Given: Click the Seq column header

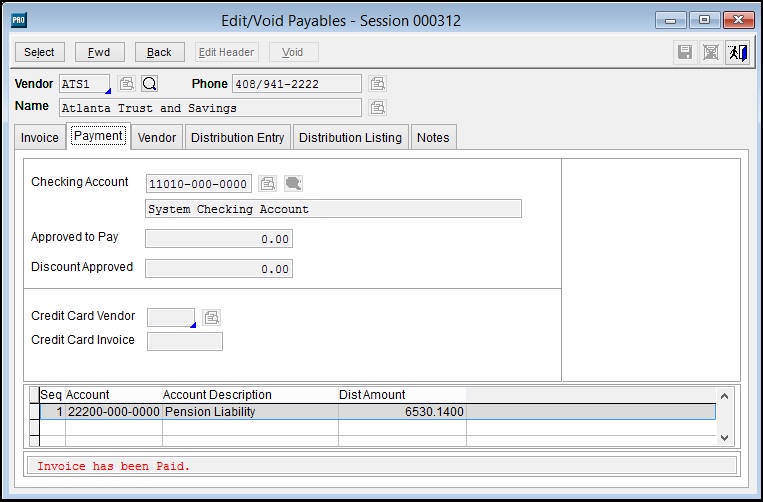Looking at the screenshot, I should 52,394.
